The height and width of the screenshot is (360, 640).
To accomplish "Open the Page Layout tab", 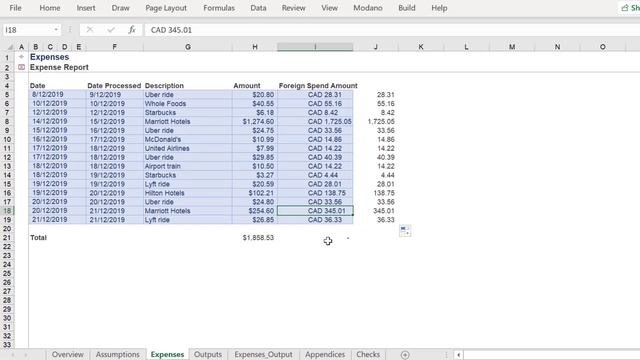I will coord(166,8).
